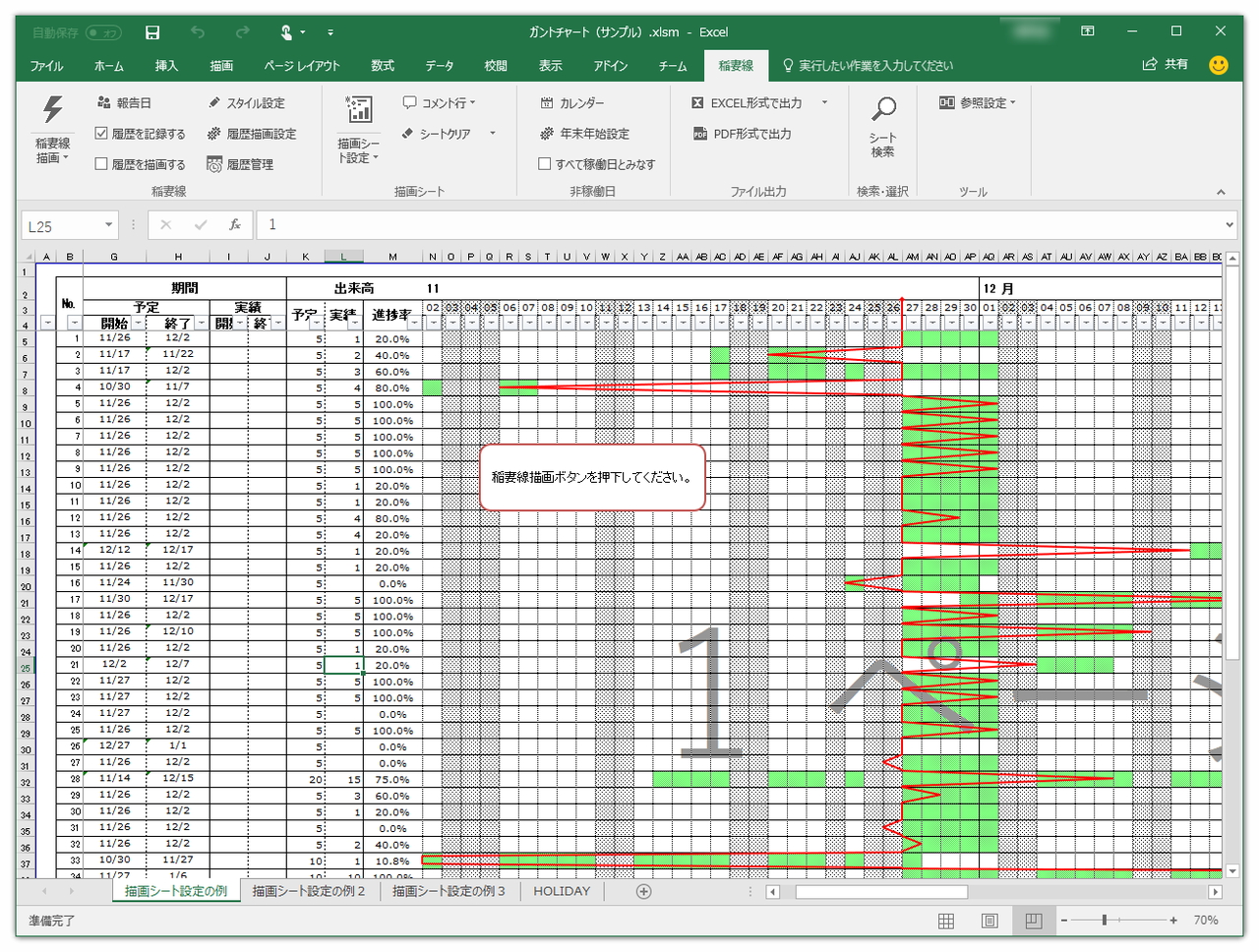Viewport: 1259px width, 952px height.
Task: Switch to the ページレイアウト tab
Action: [x=302, y=65]
